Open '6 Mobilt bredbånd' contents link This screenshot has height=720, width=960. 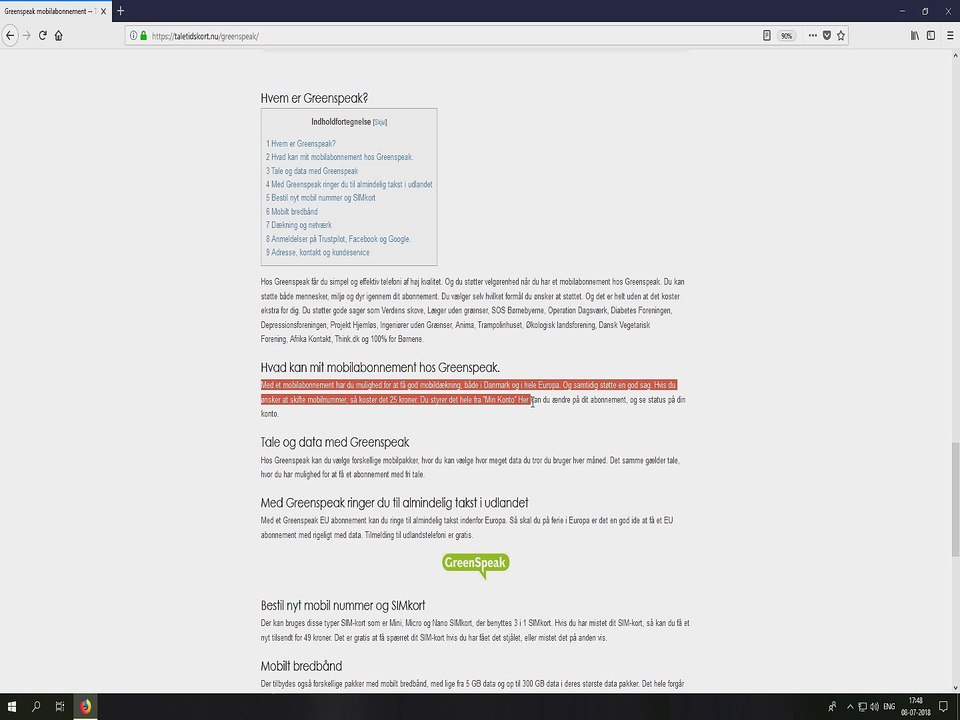[x=291, y=212]
